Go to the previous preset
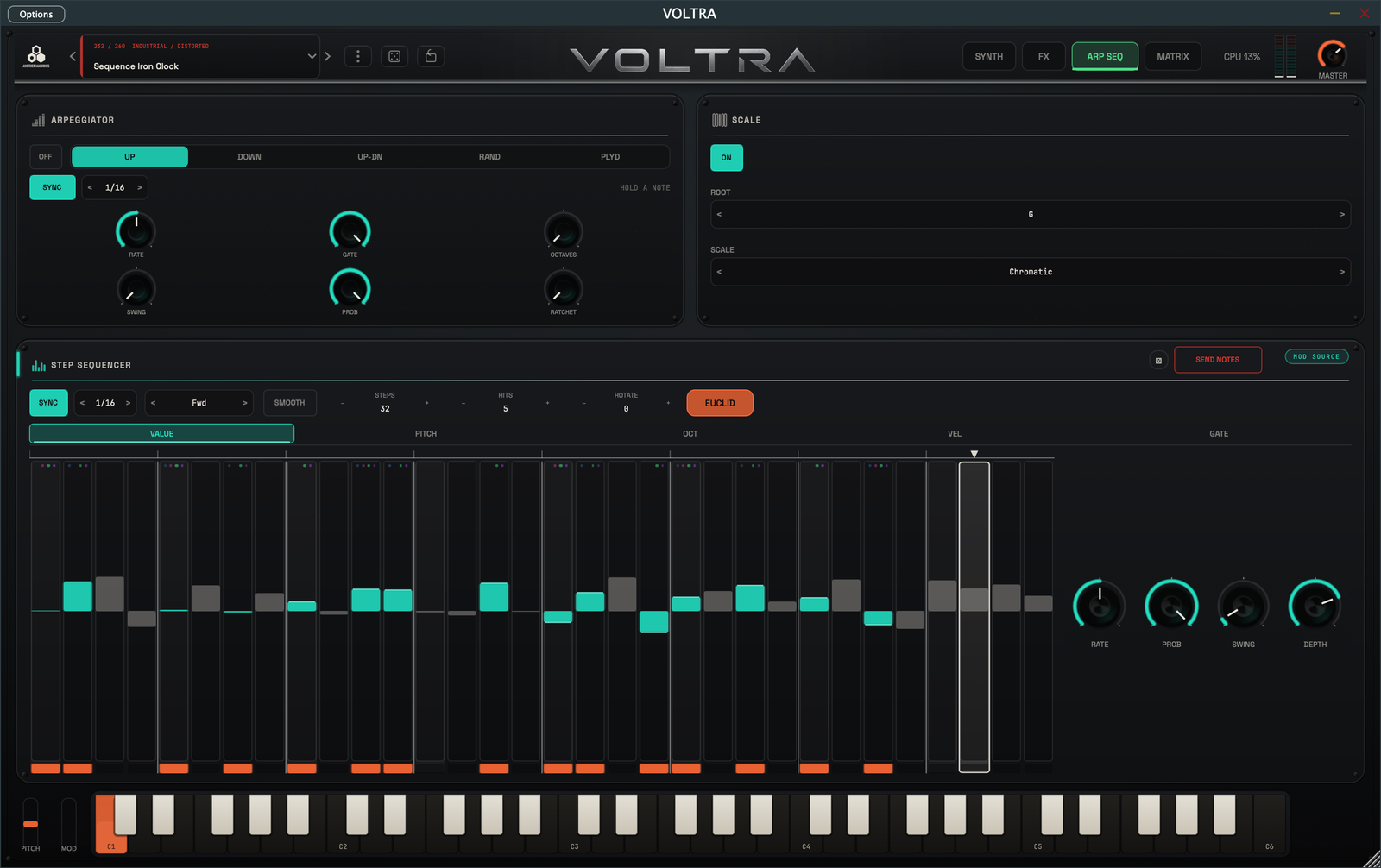The image size is (1381, 868). pyautogui.click(x=73, y=56)
